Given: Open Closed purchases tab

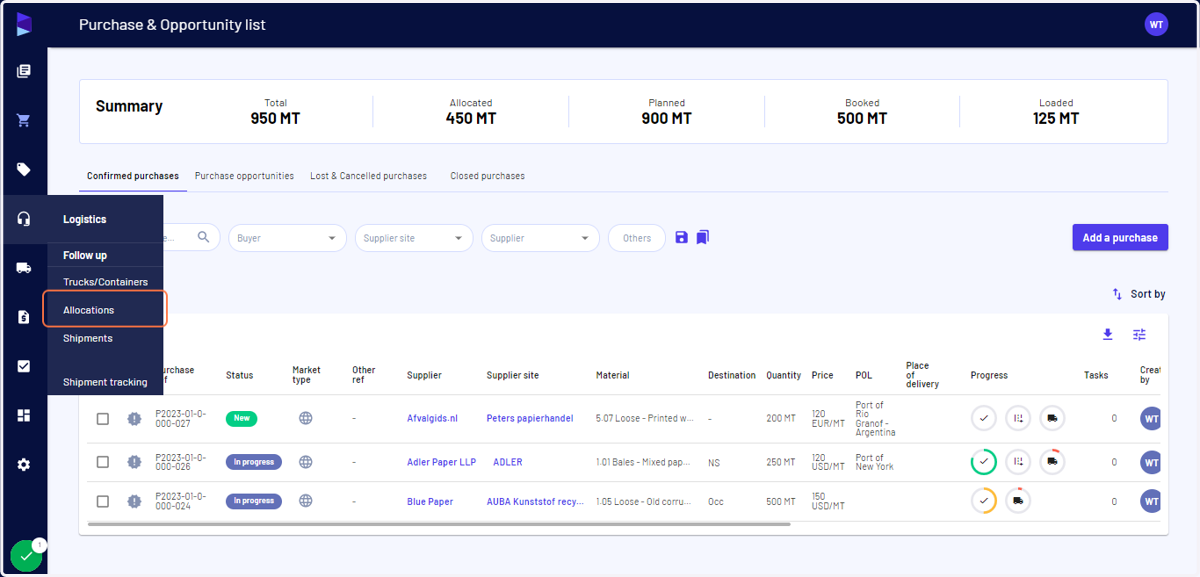Looking at the screenshot, I should [x=487, y=176].
